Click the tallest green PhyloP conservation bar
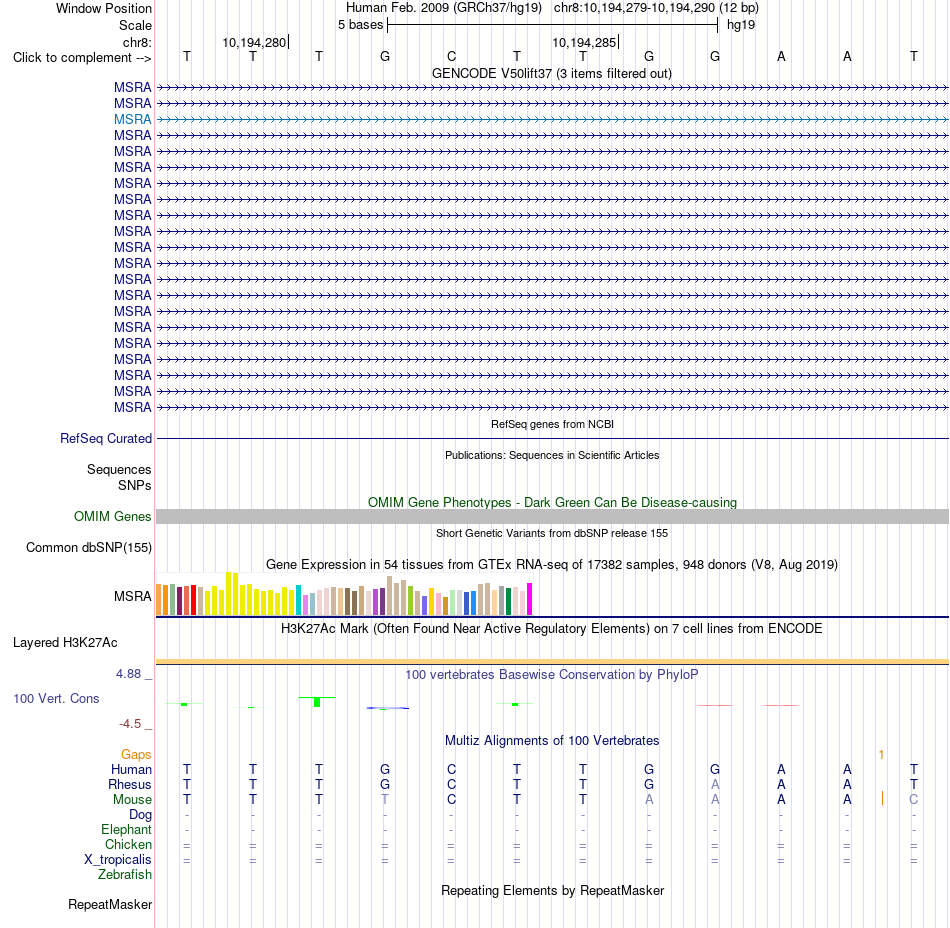The image size is (950, 928). (317, 702)
